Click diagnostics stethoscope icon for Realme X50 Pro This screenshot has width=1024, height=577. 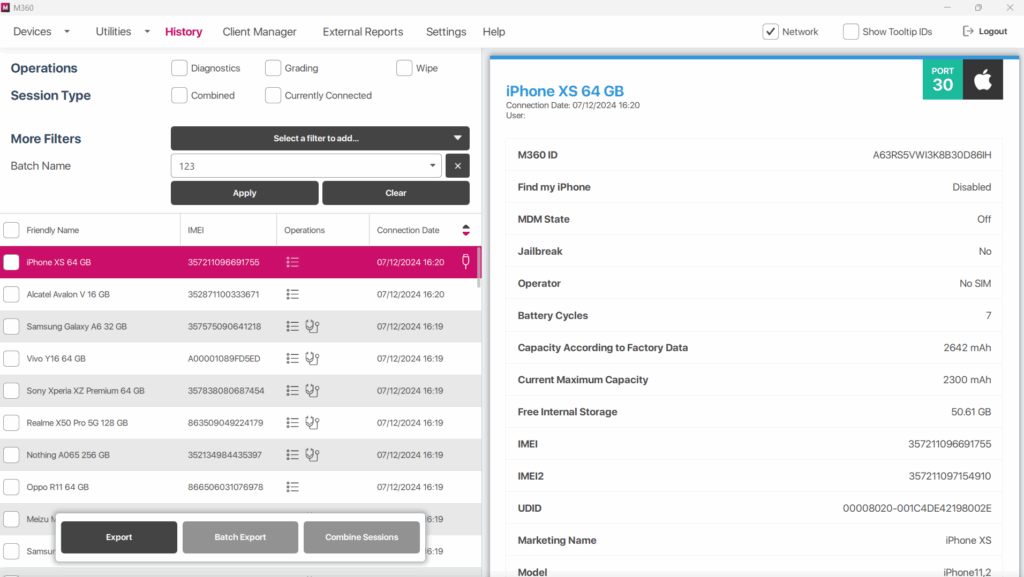point(312,422)
